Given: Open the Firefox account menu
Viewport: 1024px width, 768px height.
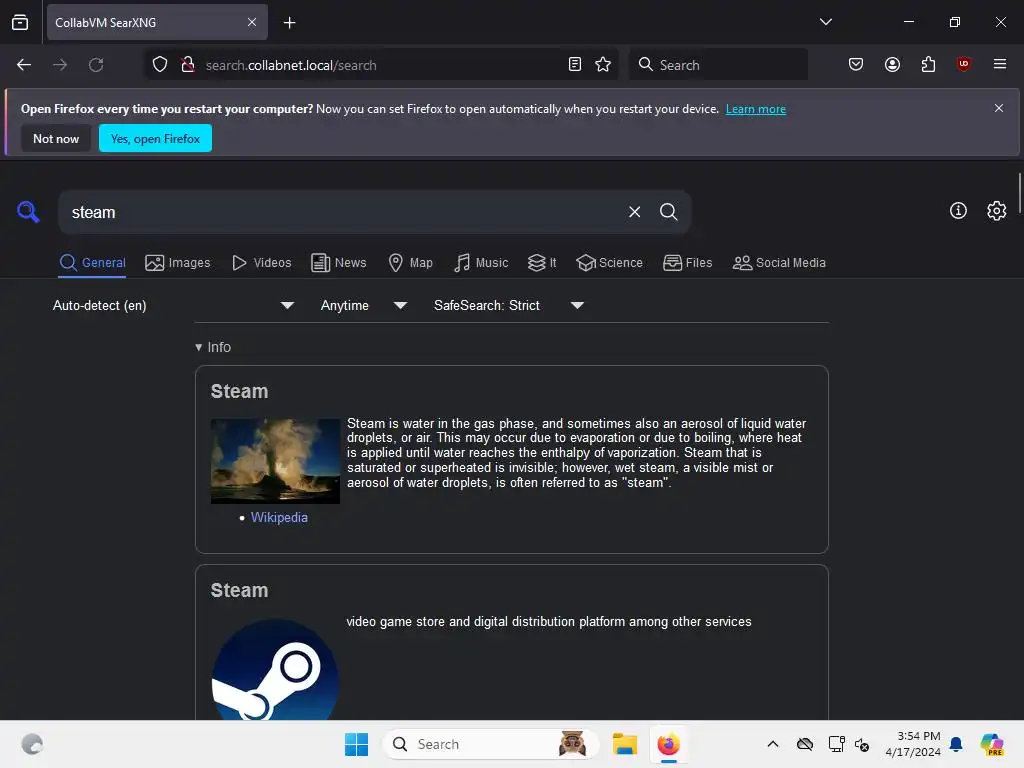Looking at the screenshot, I should [x=892, y=65].
